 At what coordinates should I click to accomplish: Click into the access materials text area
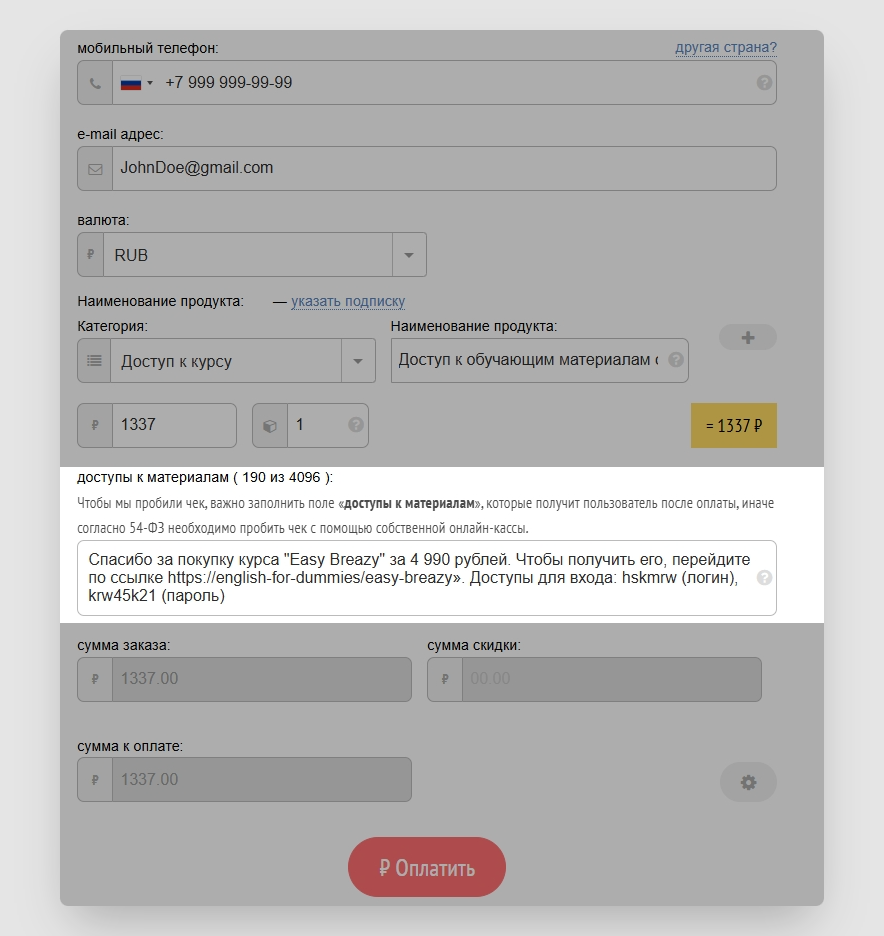coord(420,578)
